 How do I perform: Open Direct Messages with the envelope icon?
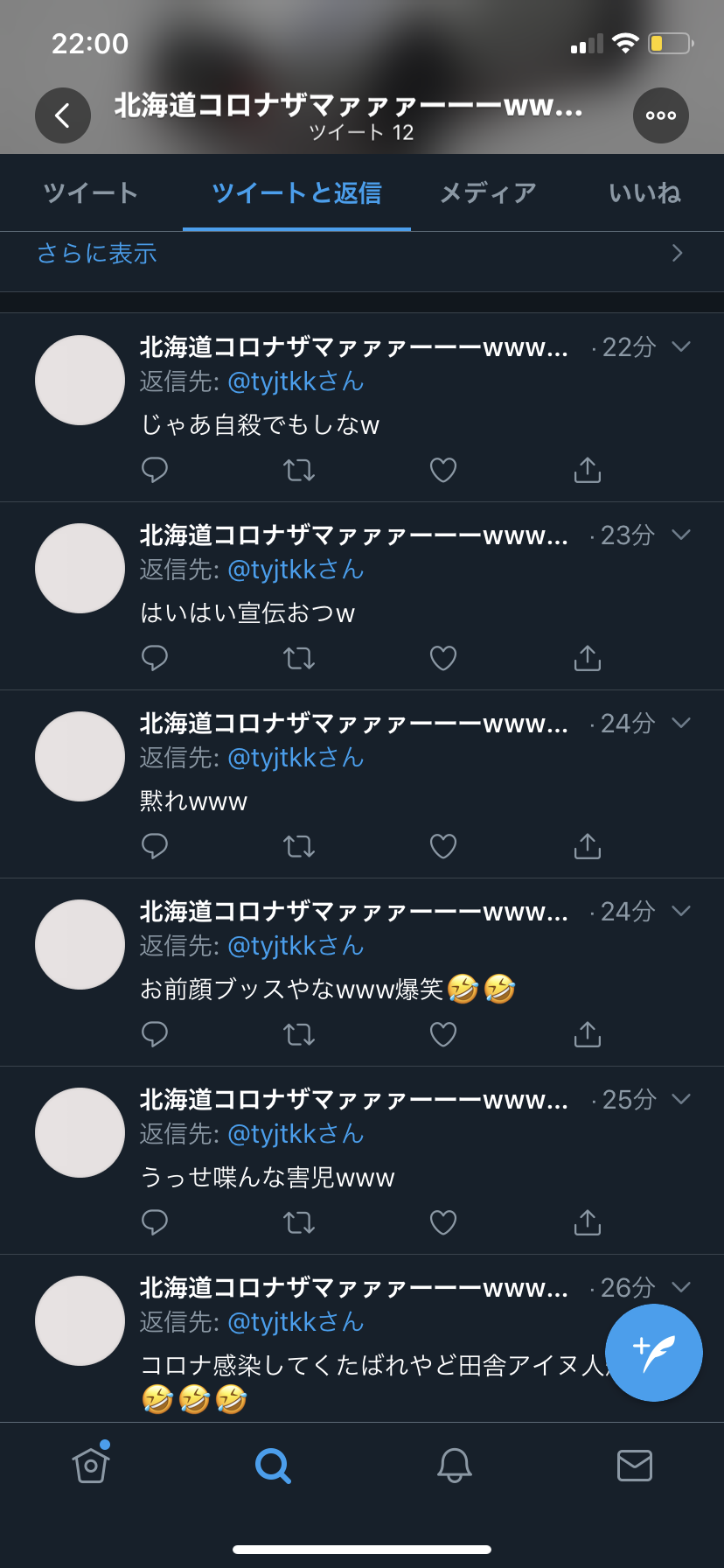(x=635, y=1465)
